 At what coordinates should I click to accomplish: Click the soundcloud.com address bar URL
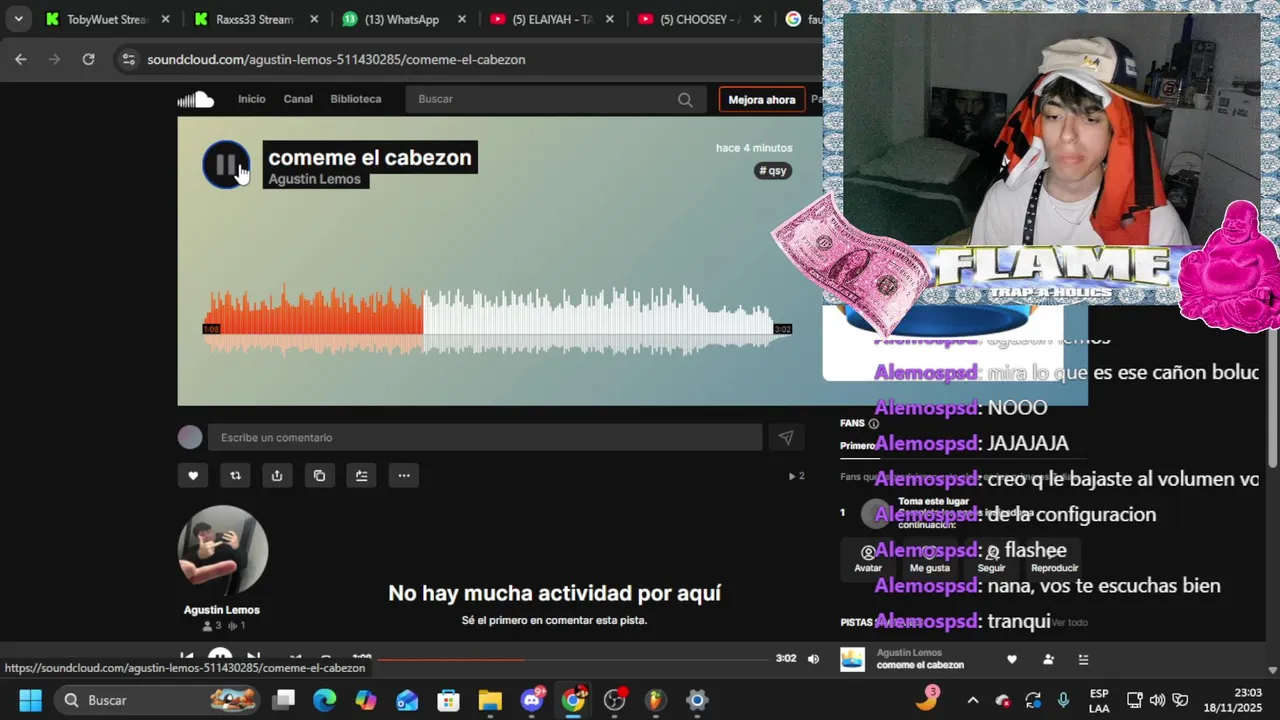click(x=336, y=59)
